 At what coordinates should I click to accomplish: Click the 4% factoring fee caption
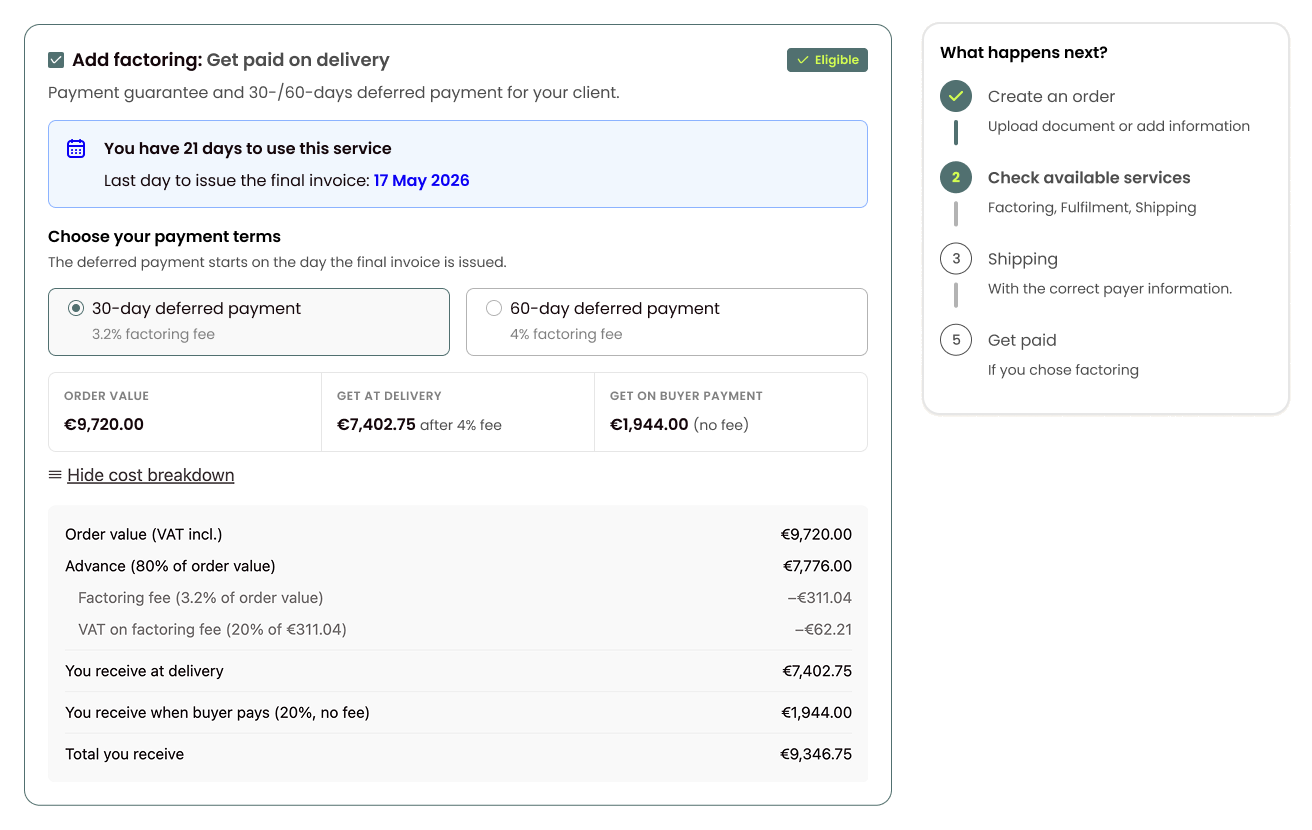(566, 335)
